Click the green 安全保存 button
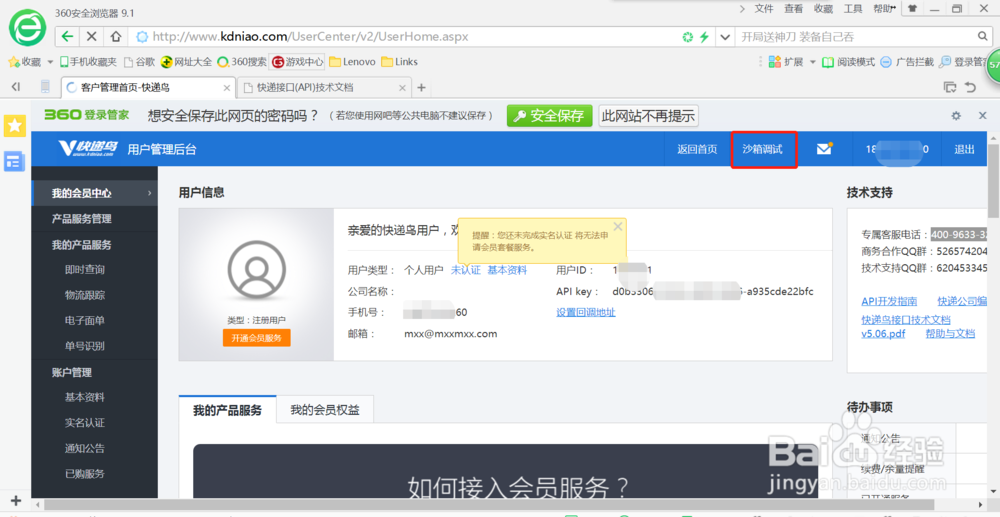 coord(550,116)
